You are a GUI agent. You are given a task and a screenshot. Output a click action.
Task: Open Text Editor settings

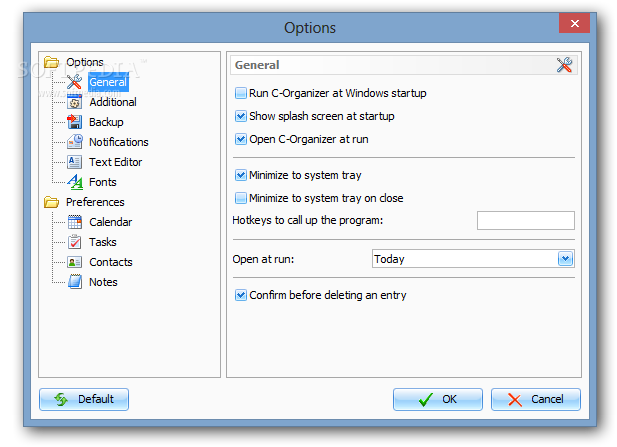coord(116,162)
